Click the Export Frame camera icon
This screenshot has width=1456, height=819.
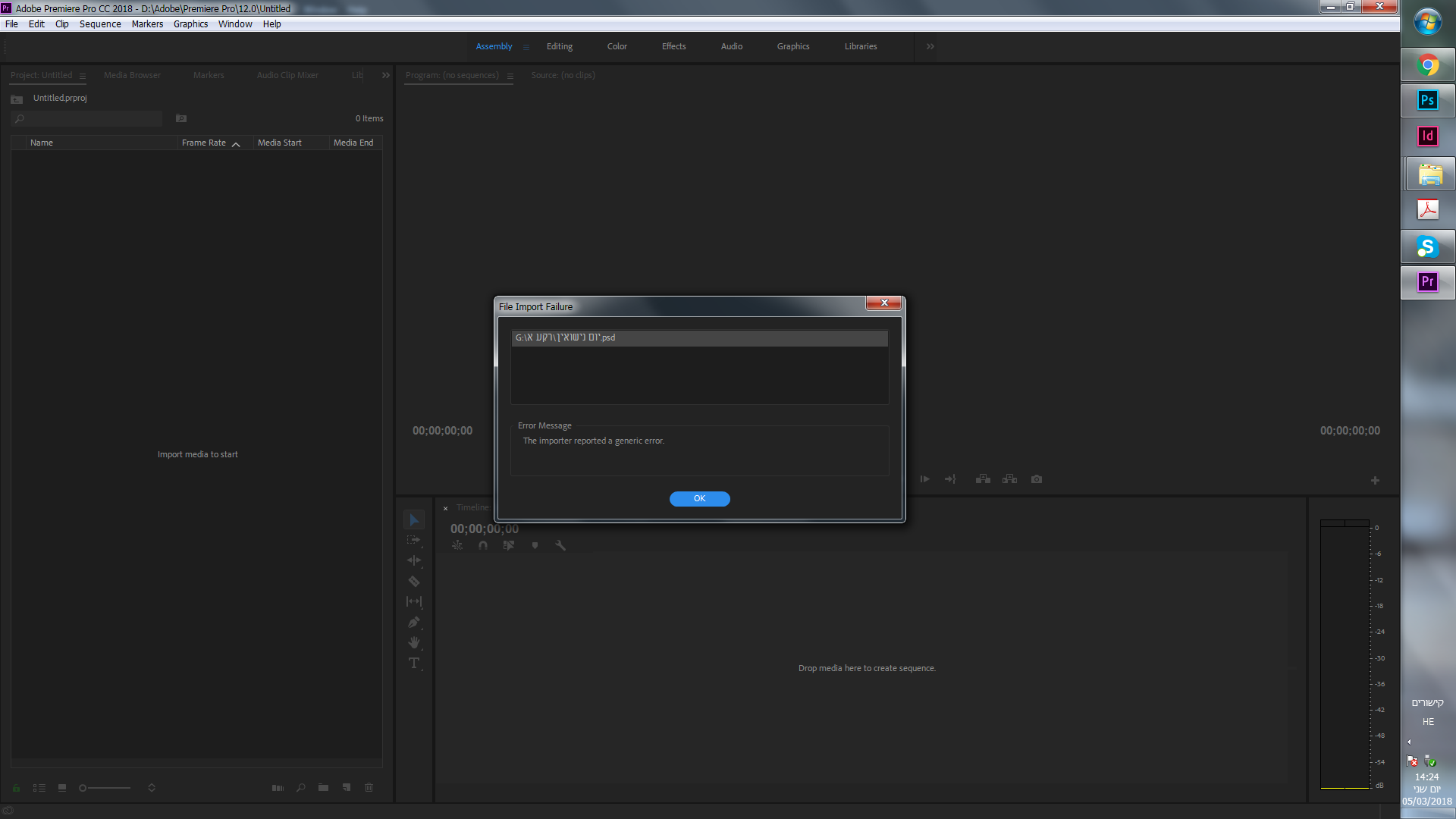(x=1037, y=479)
